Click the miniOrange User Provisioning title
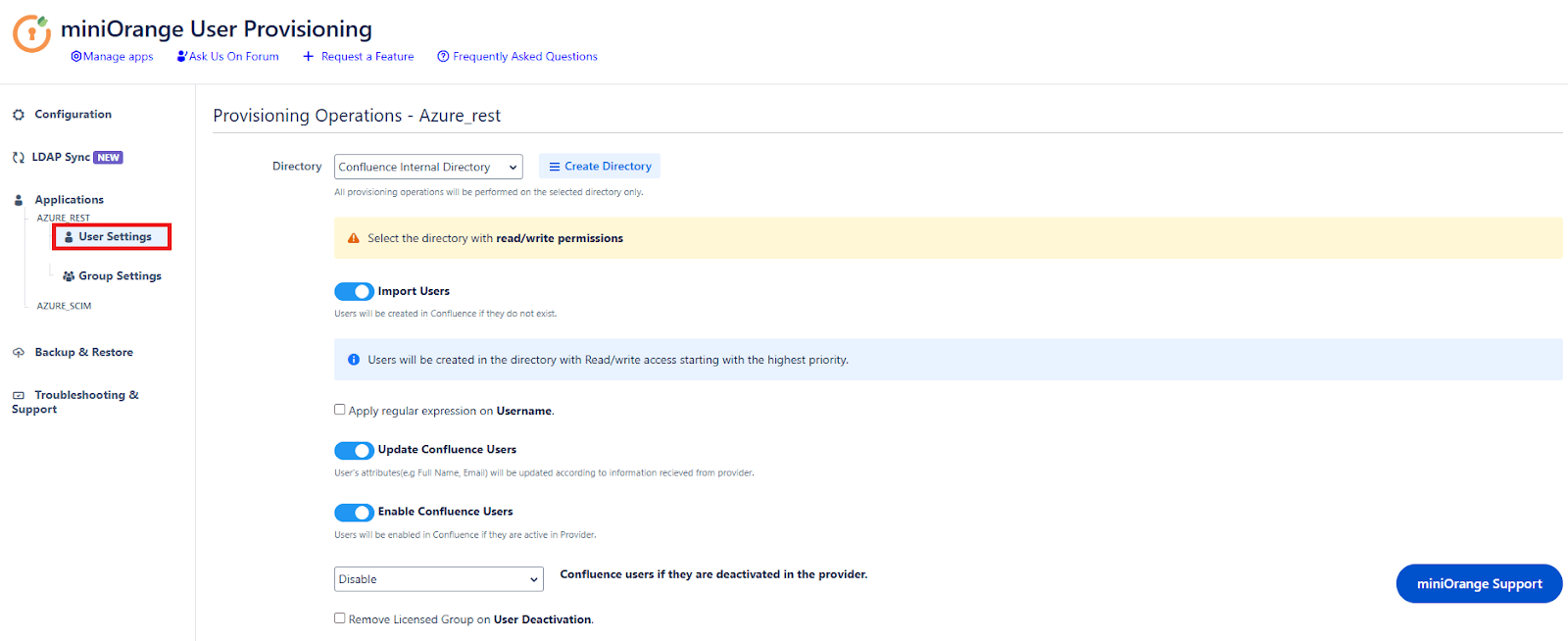 click(x=217, y=29)
